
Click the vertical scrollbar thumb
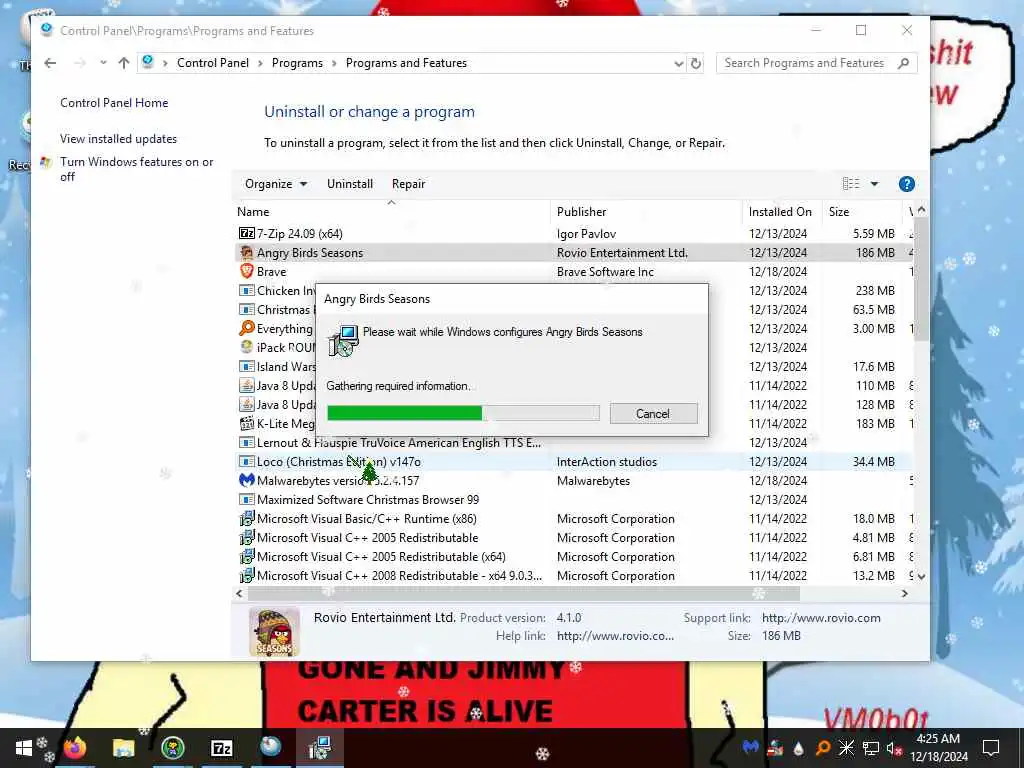[x=921, y=280]
